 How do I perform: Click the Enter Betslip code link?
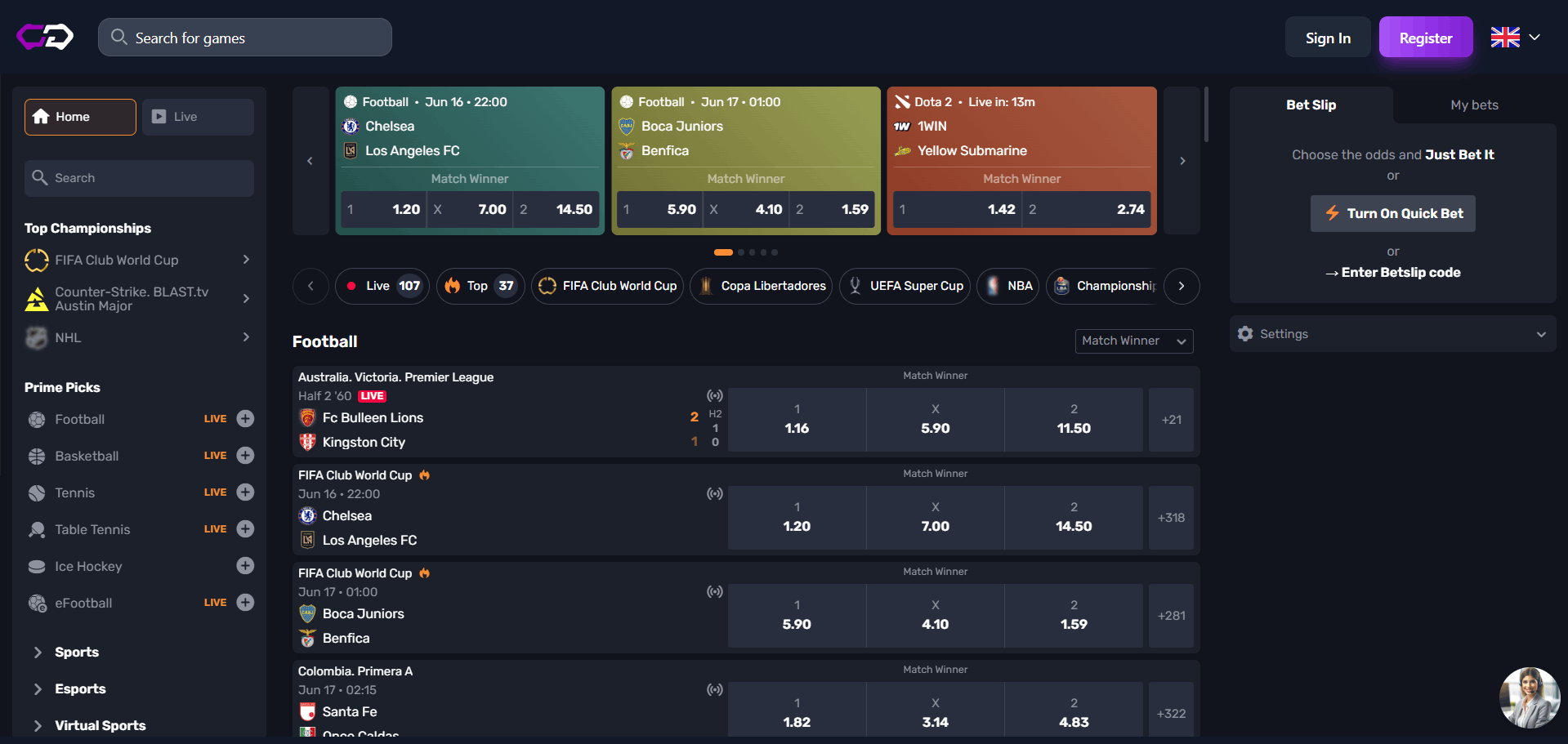(x=1392, y=272)
